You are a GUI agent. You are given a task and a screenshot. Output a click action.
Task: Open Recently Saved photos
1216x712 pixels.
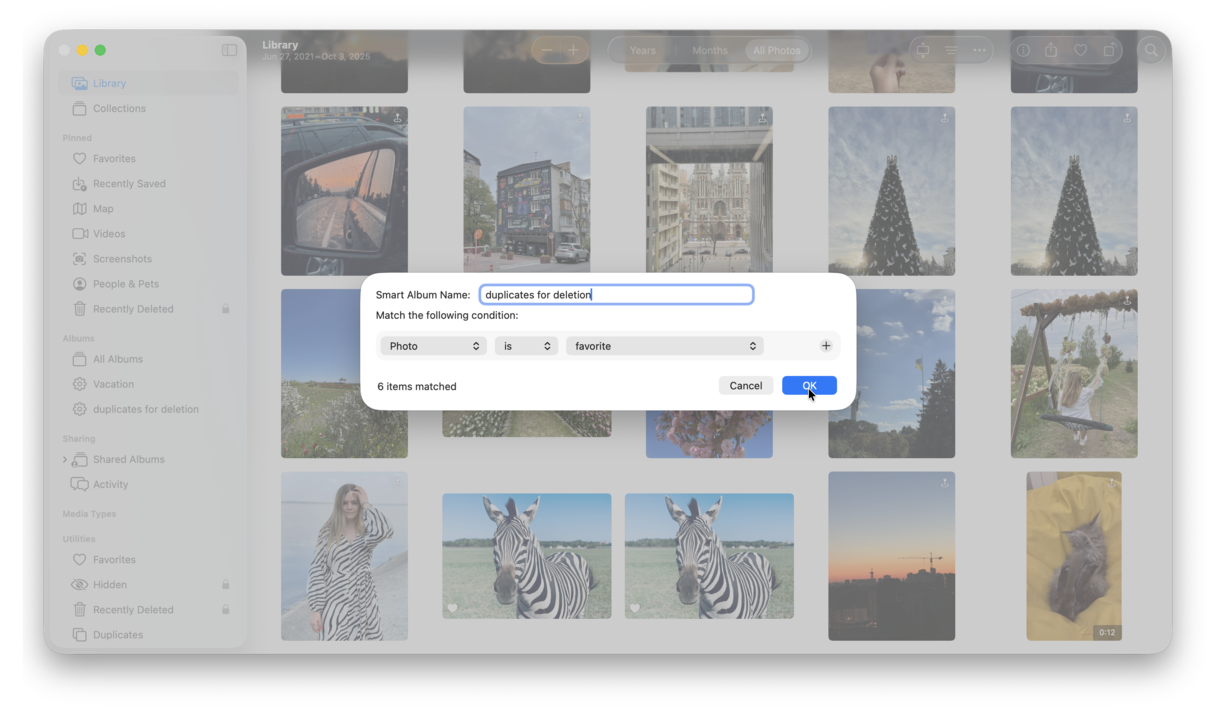tap(129, 183)
